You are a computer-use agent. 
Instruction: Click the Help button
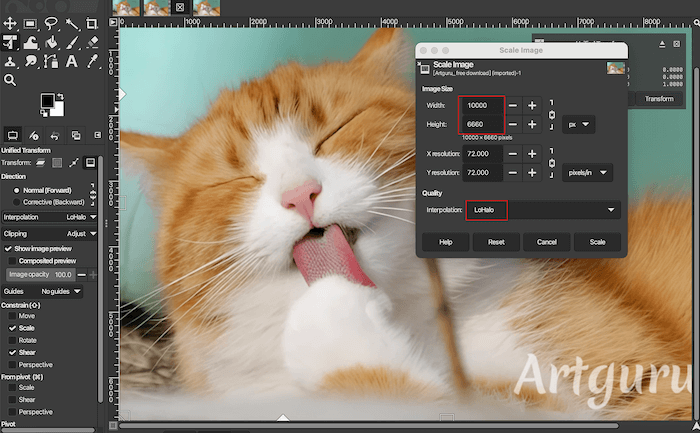(446, 242)
